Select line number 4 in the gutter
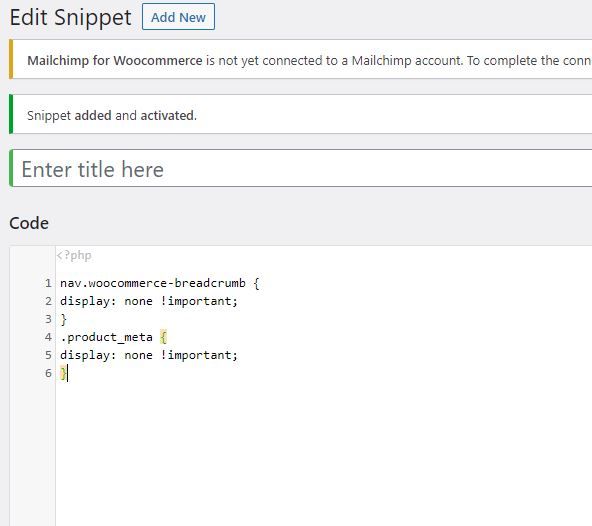Viewport: 592px width, 526px height. (48, 337)
